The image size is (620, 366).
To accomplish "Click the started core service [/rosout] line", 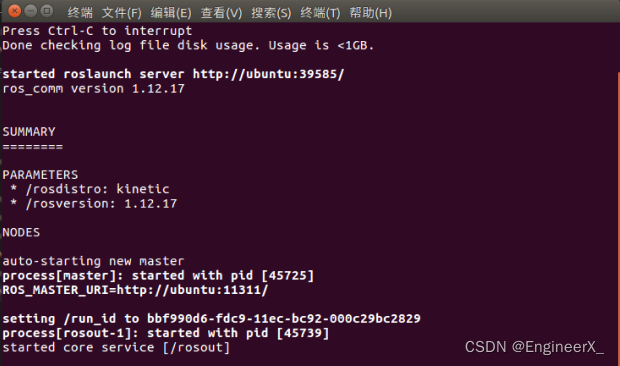I will coord(116,348).
